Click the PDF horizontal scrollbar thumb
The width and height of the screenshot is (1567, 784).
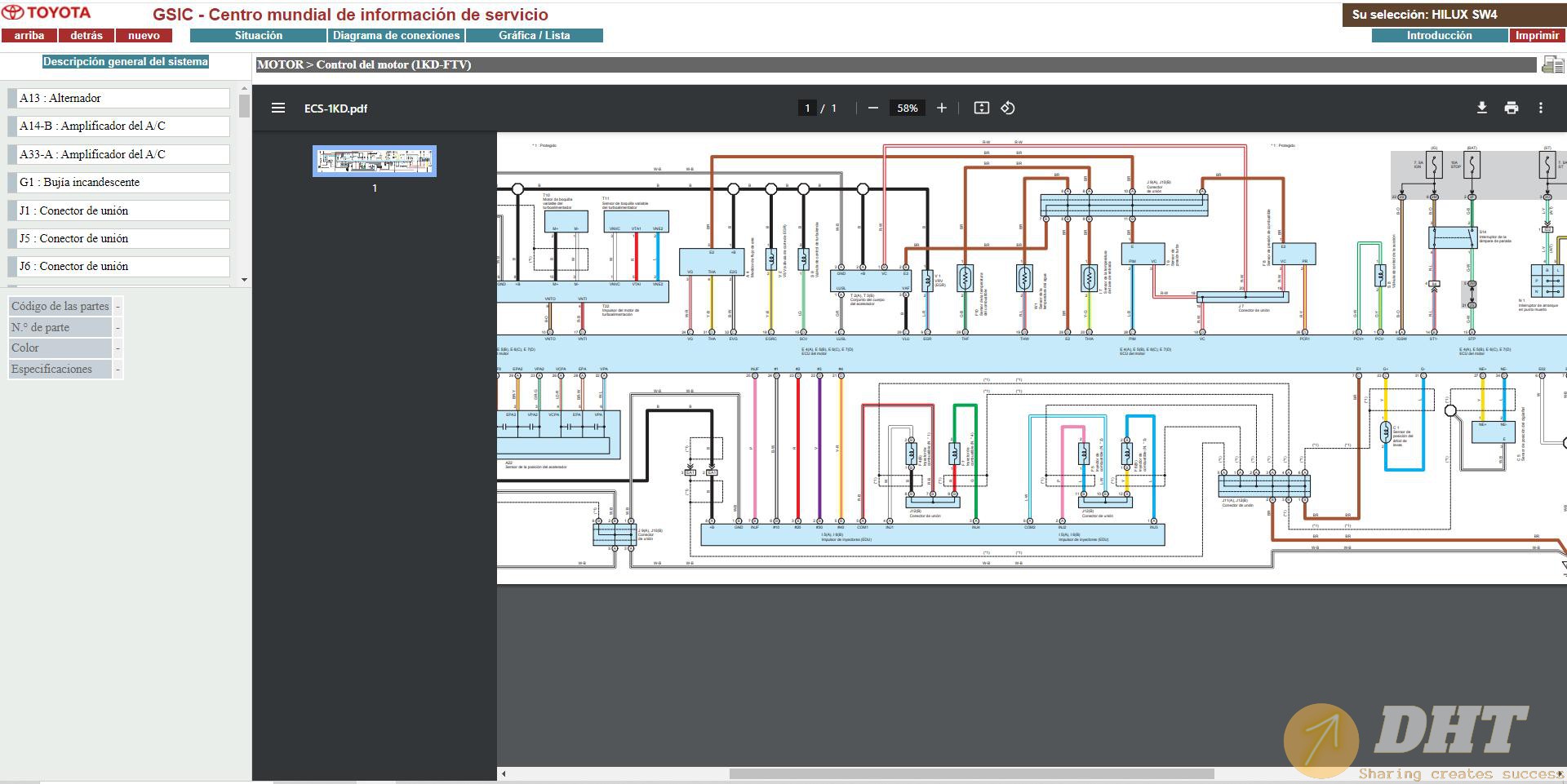tap(971, 774)
